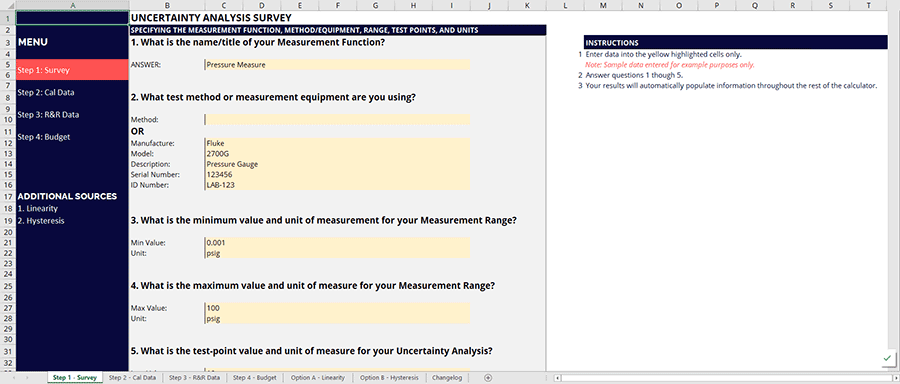This screenshot has height=384, width=900.
Task: Select row 1 header
Action: (x=8, y=18)
